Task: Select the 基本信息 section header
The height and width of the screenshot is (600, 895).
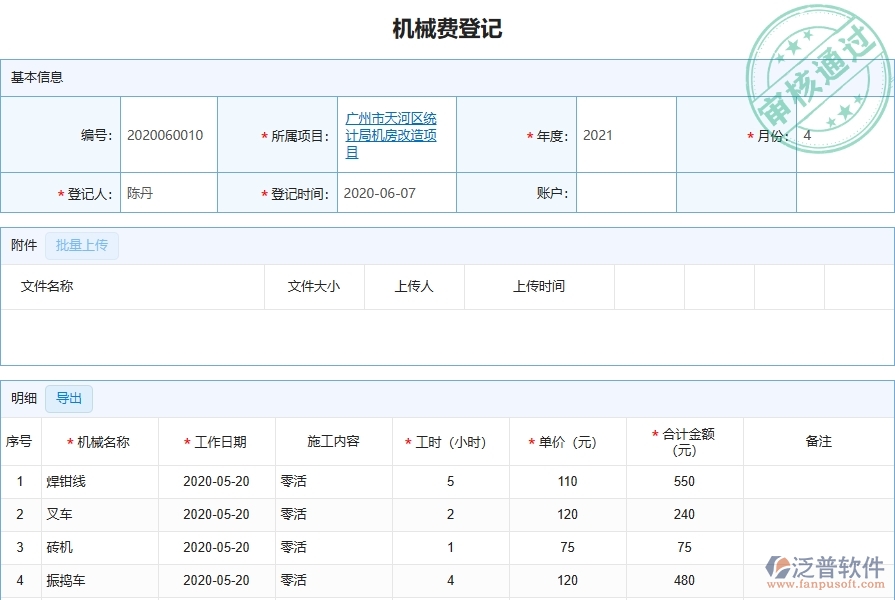Action: [x=36, y=77]
